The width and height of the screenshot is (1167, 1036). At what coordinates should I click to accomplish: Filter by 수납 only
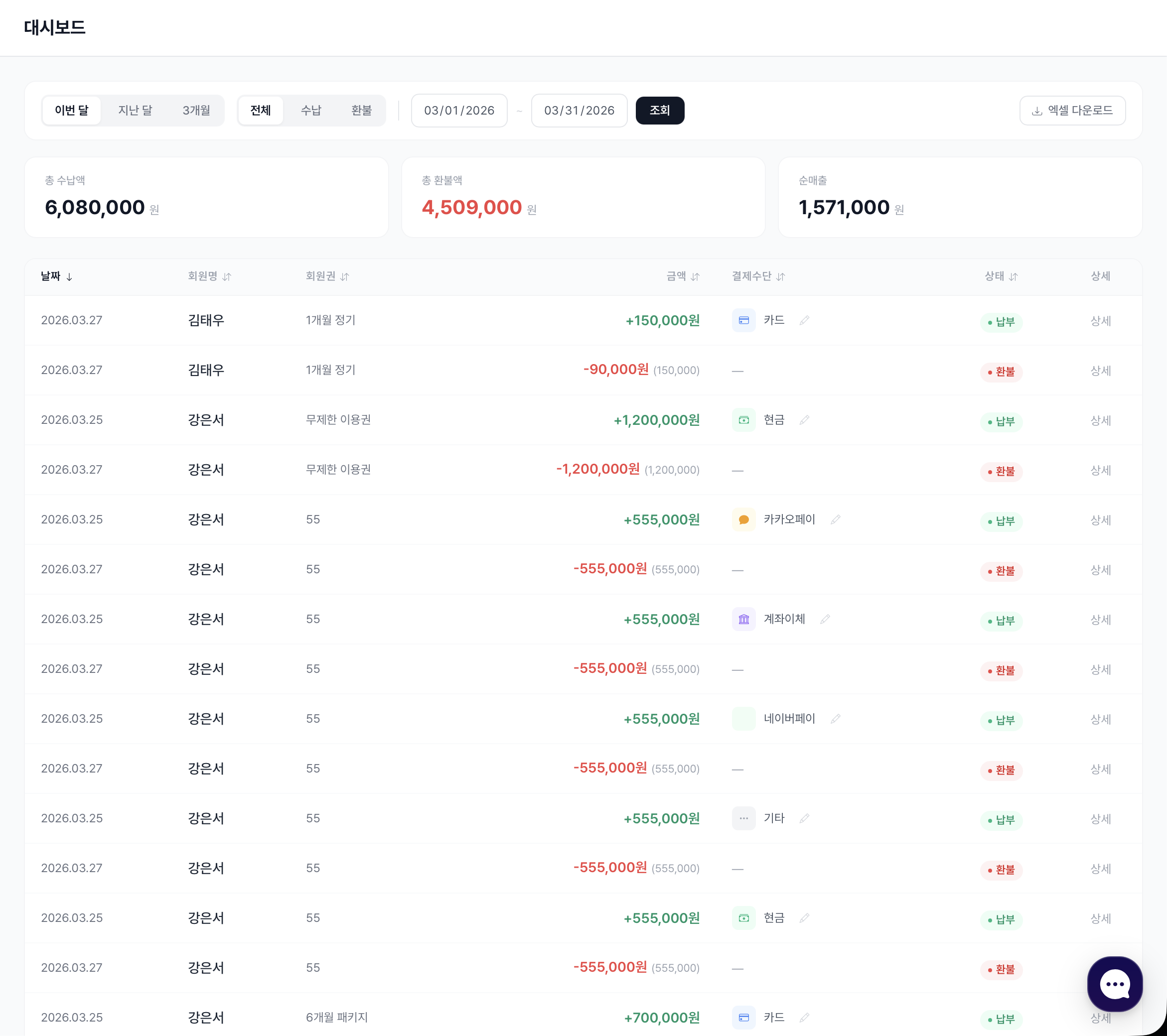click(x=310, y=110)
